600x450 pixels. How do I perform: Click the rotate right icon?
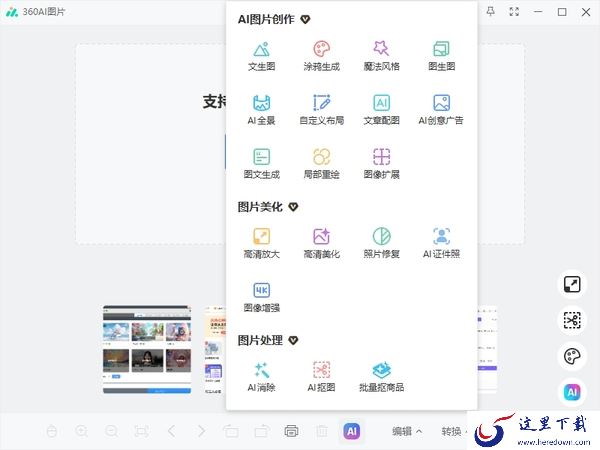(x=262, y=431)
